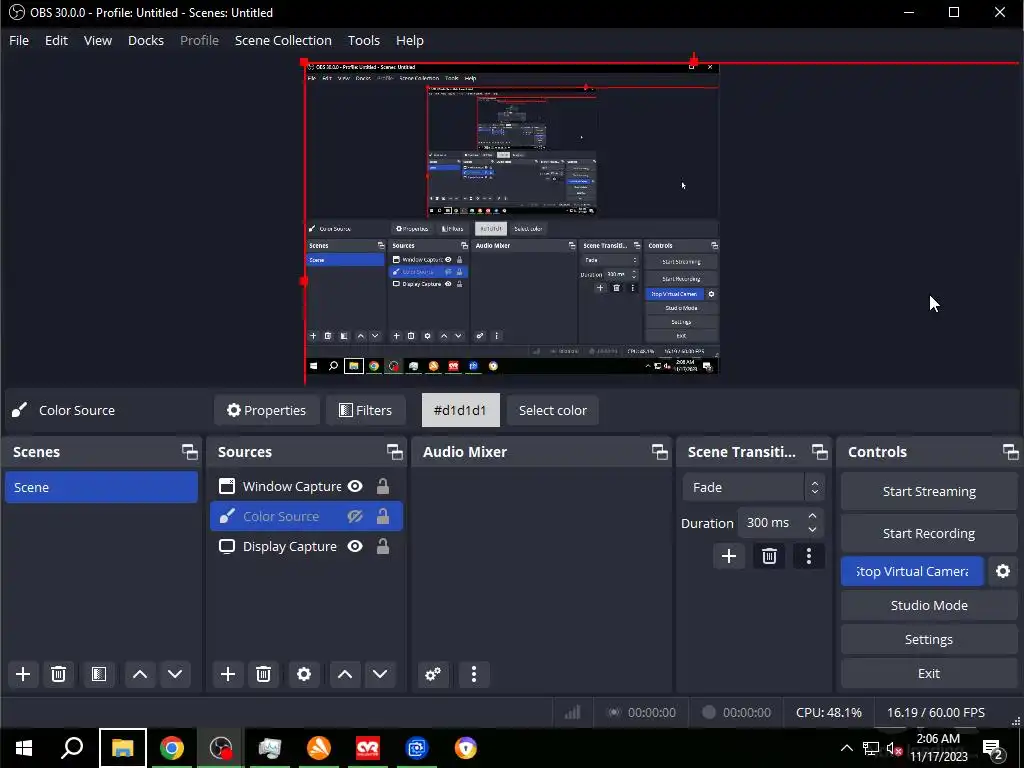
Task: Open Filters for Color Source
Action: [x=365, y=410]
